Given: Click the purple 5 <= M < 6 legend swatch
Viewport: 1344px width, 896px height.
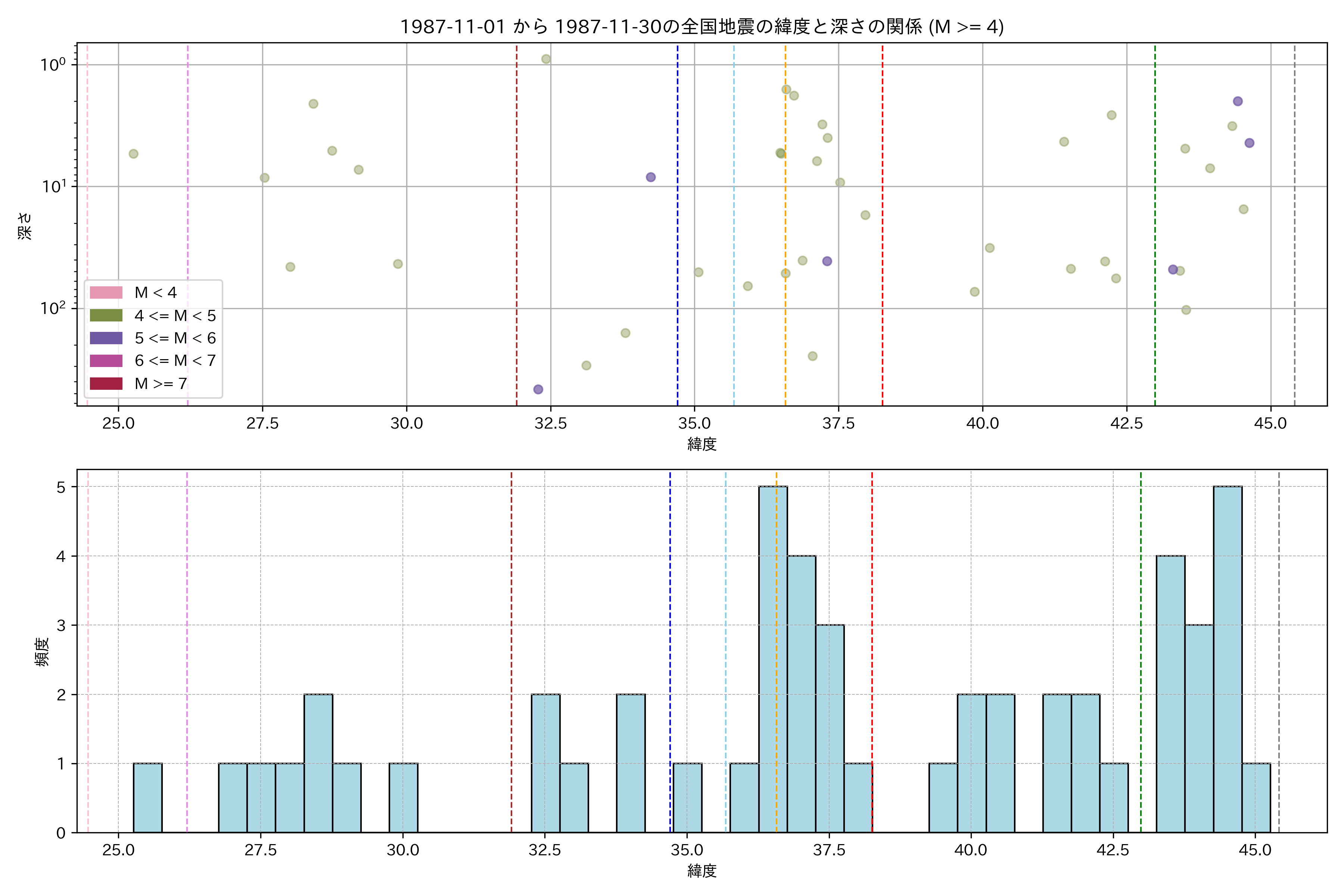Looking at the screenshot, I should click(x=106, y=338).
